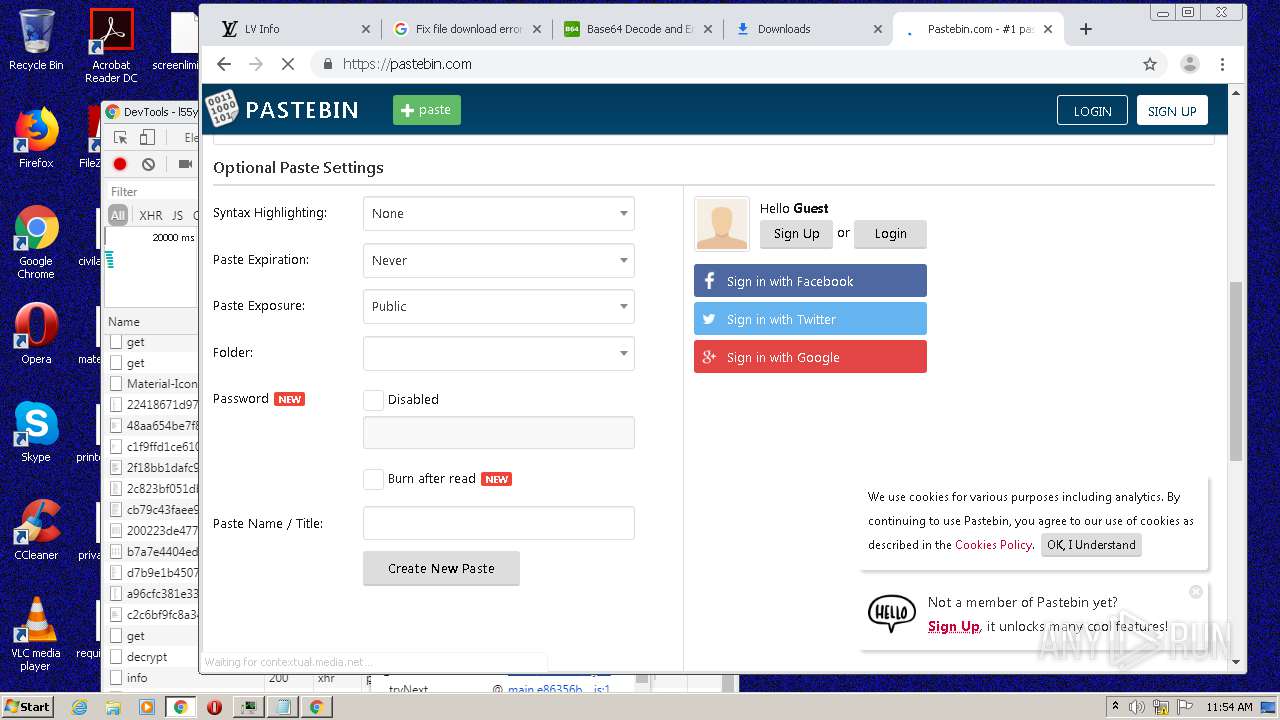This screenshot has height=720, width=1280.
Task: Sign in with Twitter
Action: [810, 319]
